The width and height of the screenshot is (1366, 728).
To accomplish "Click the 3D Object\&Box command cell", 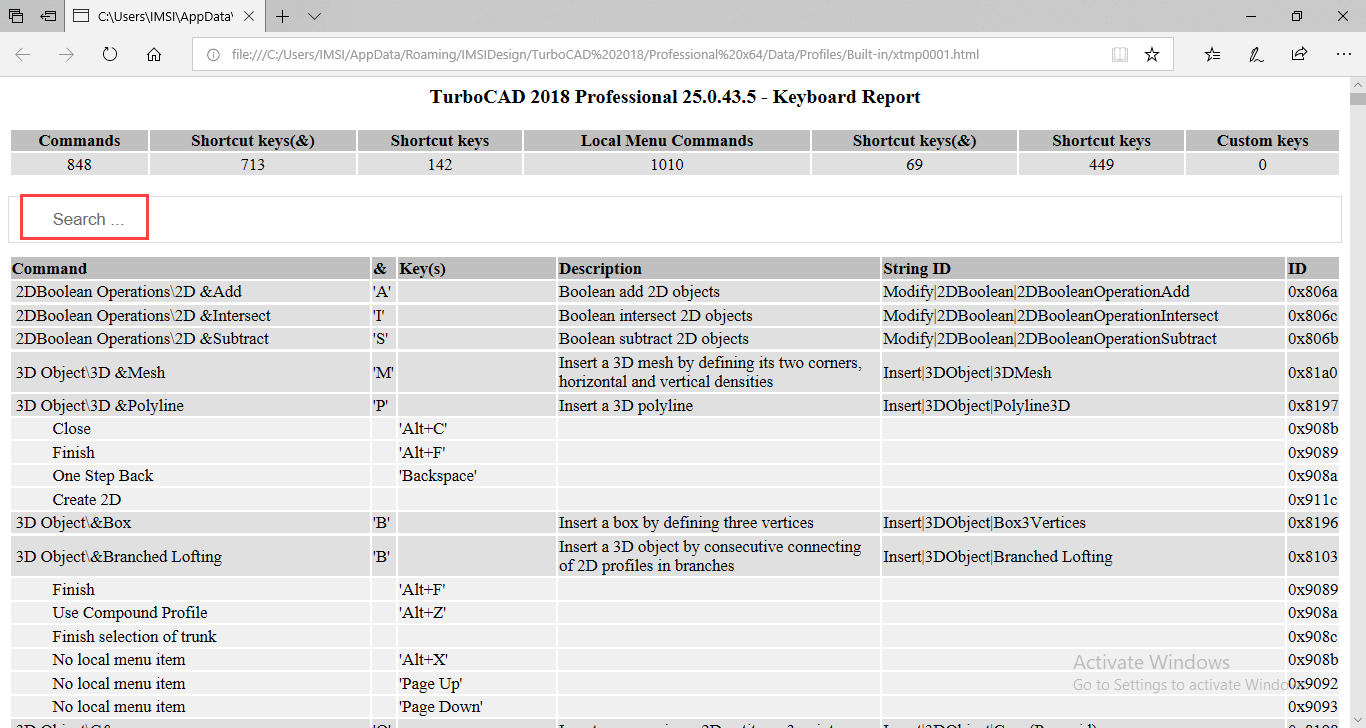I will [x=190, y=523].
